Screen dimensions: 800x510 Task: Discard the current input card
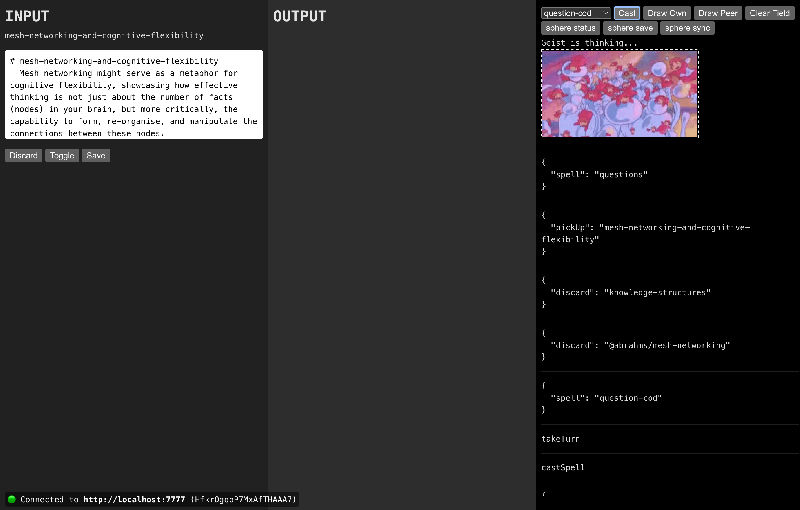(23, 156)
